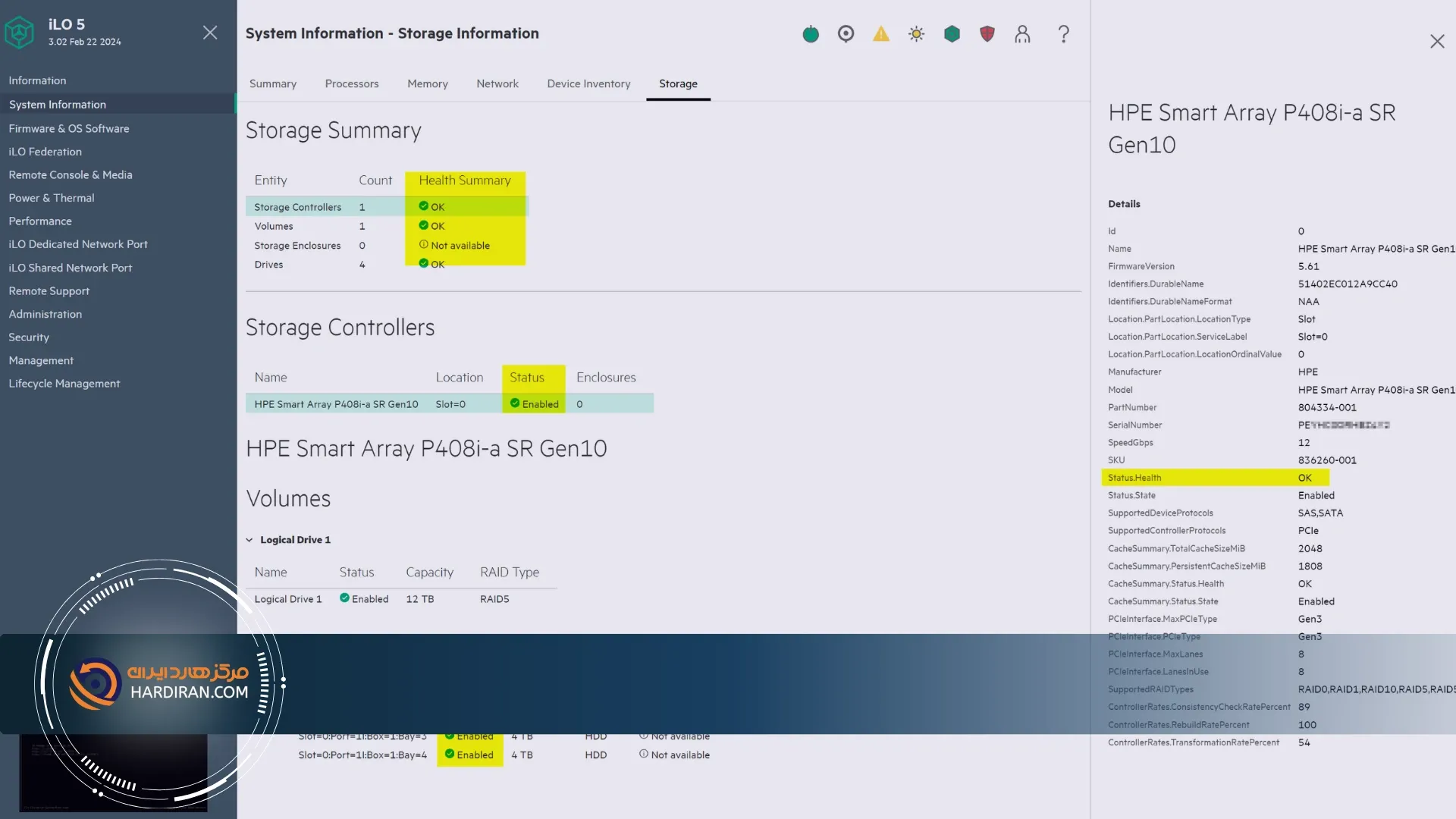Close the controller details side panel
This screenshot has height=819, width=1456.
click(x=1436, y=42)
